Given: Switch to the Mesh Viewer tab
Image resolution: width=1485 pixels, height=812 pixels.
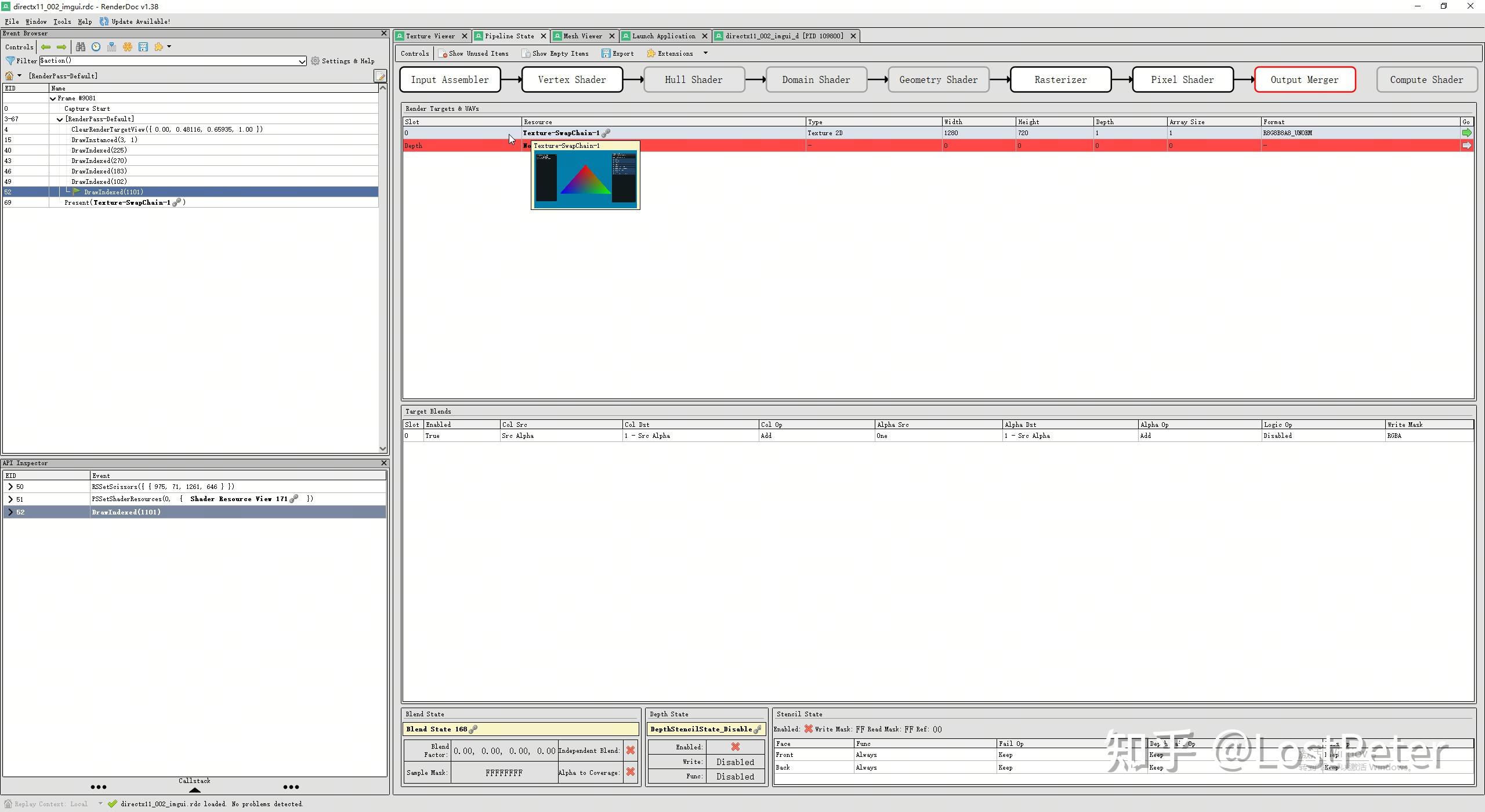Looking at the screenshot, I should click(582, 35).
